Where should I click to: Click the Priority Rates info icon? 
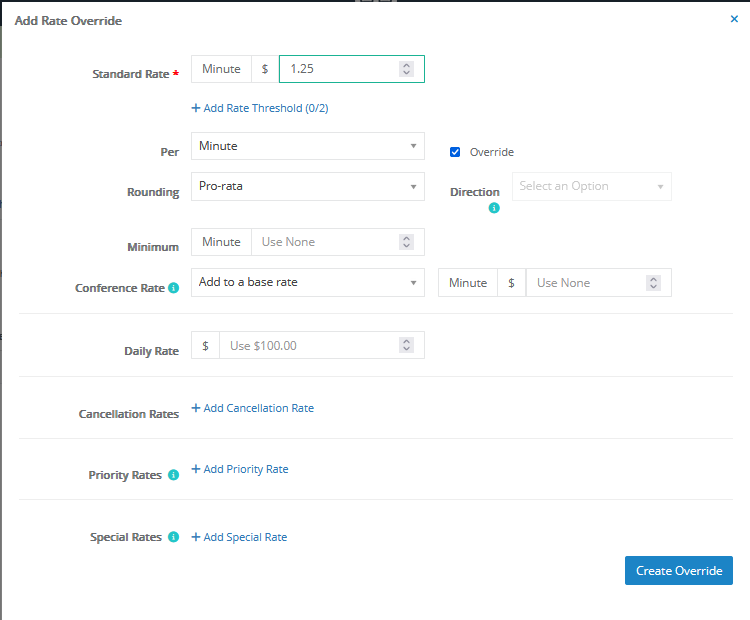point(174,475)
